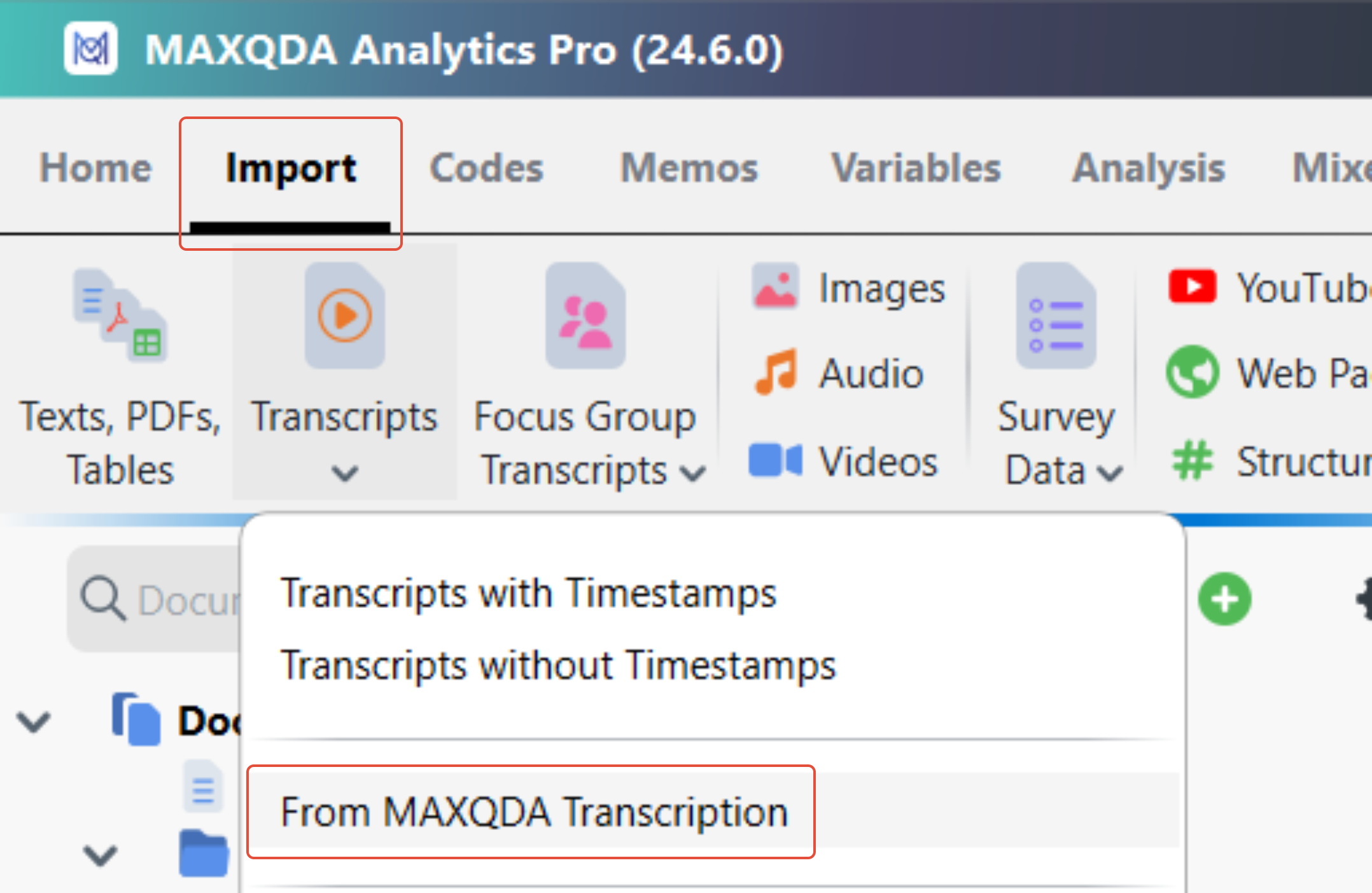Click the Texts, PDFs, Tables import icon
Screen dimensions: 1372x893
pos(120,315)
